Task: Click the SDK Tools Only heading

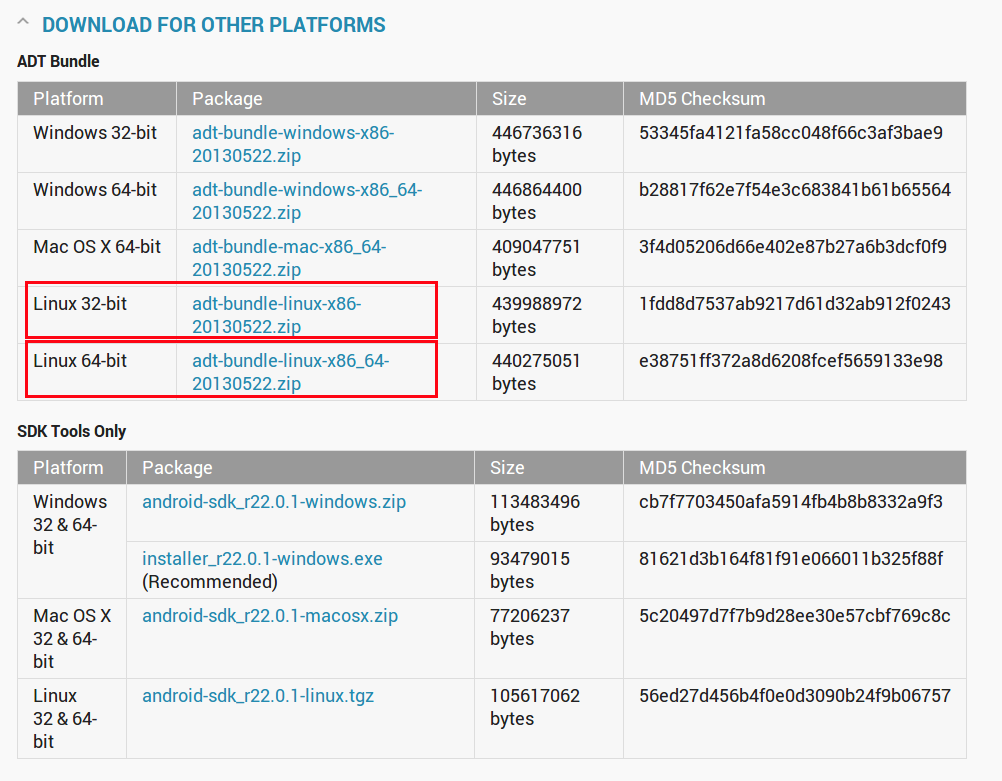Action: pos(72,431)
